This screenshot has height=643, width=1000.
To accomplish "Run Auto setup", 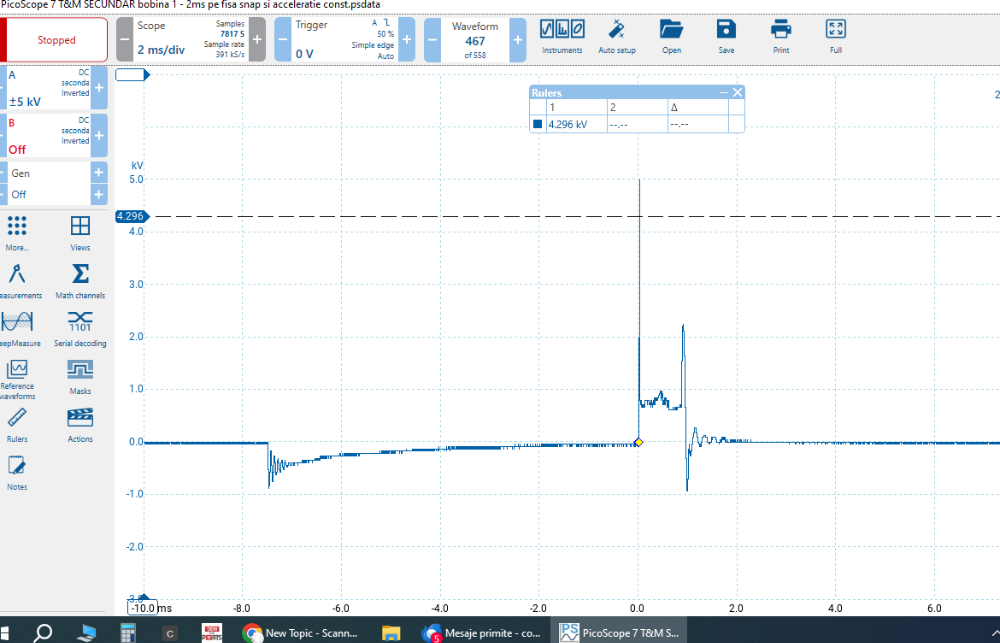I will pyautogui.click(x=617, y=37).
